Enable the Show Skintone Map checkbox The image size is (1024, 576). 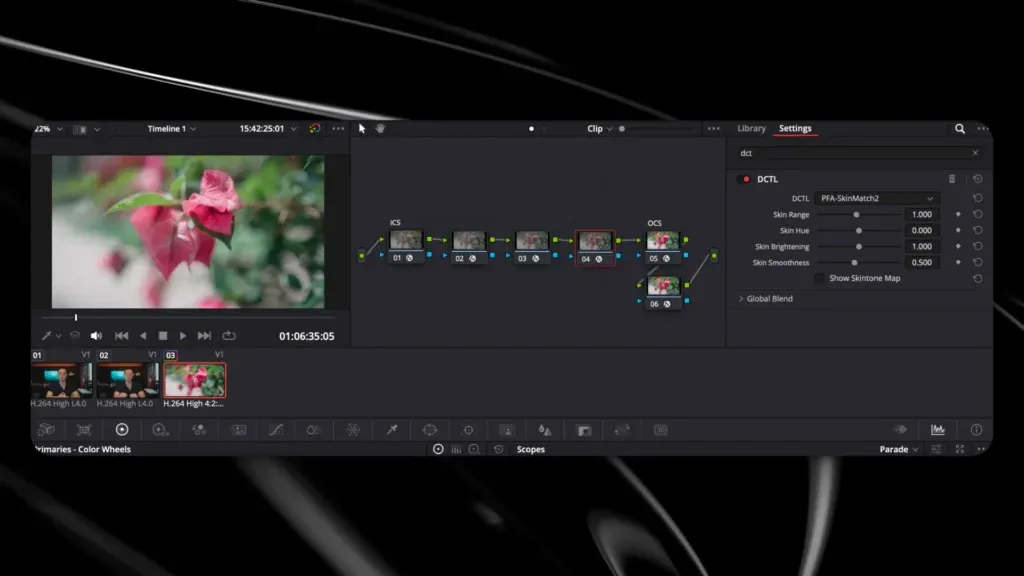click(819, 278)
